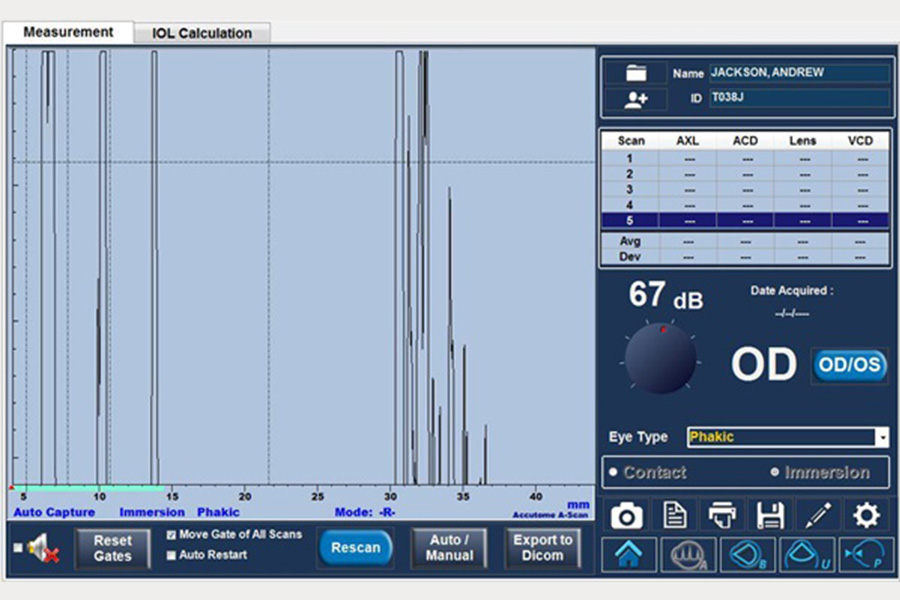
Task: Switch to the IOL Calculation tab
Action: pos(202,33)
